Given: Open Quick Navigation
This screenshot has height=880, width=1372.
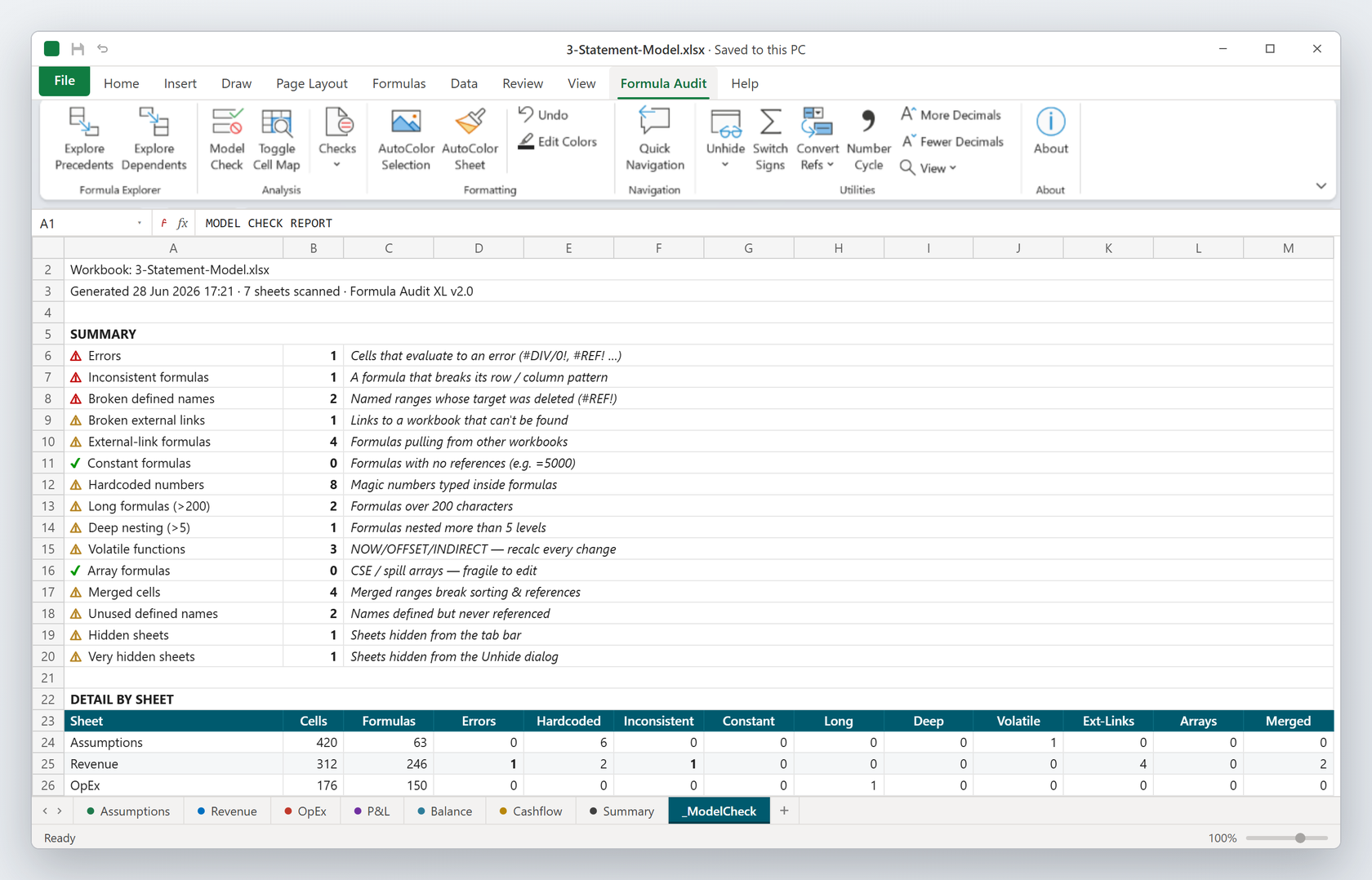Looking at the screenshot, I should [x=654, y=139].
